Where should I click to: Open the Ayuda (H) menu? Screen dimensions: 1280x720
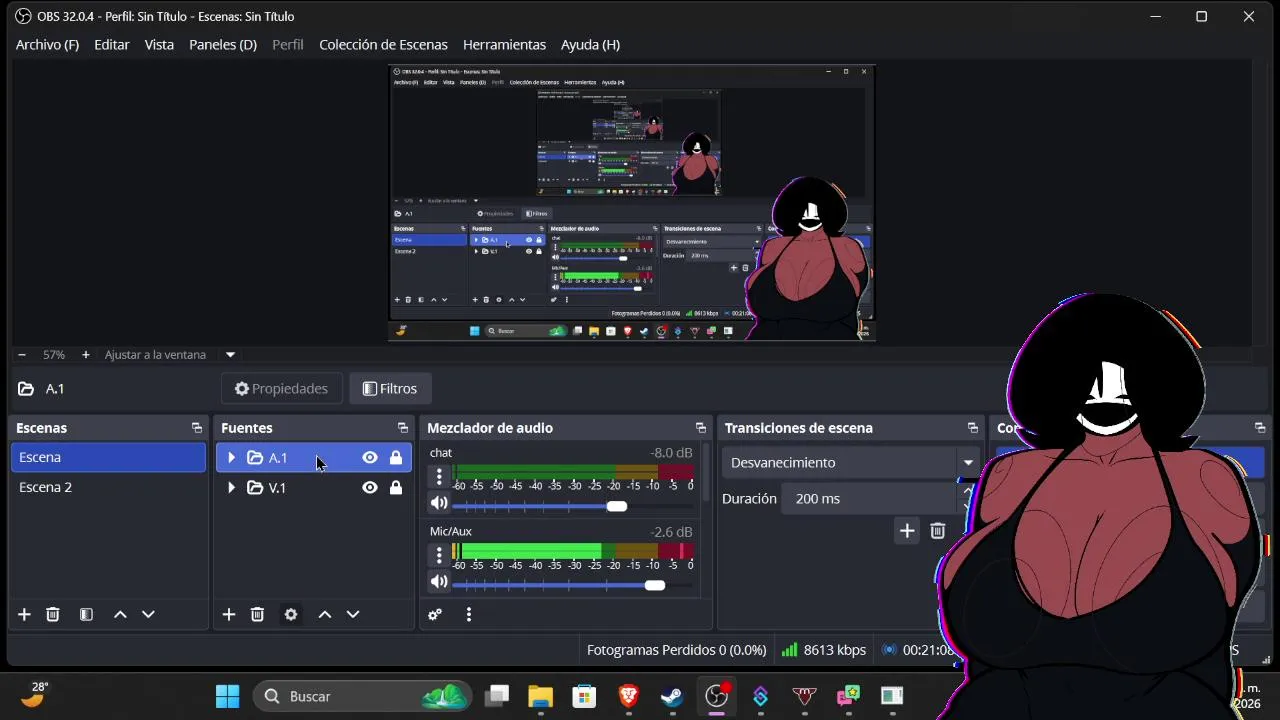tap(590, 45)
